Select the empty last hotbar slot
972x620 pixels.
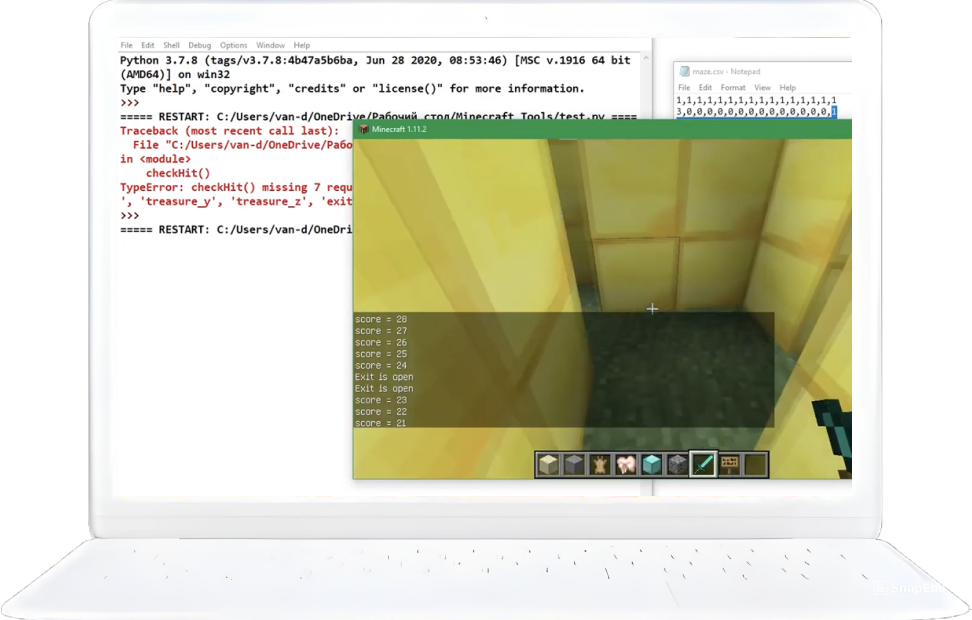755,464
